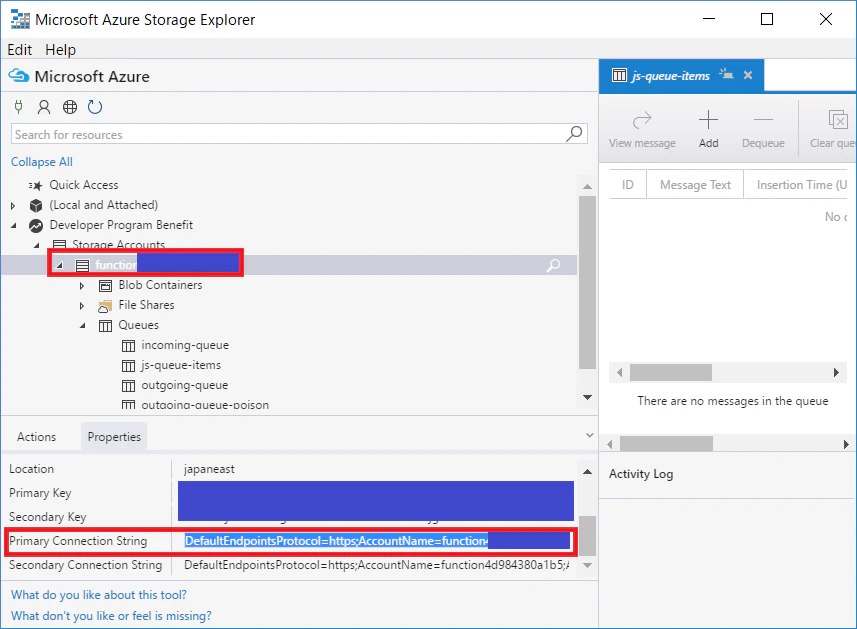Click the Primary Connection String value
The height and width of the screenshot is (629, 857).
click(x=377, y=541)
